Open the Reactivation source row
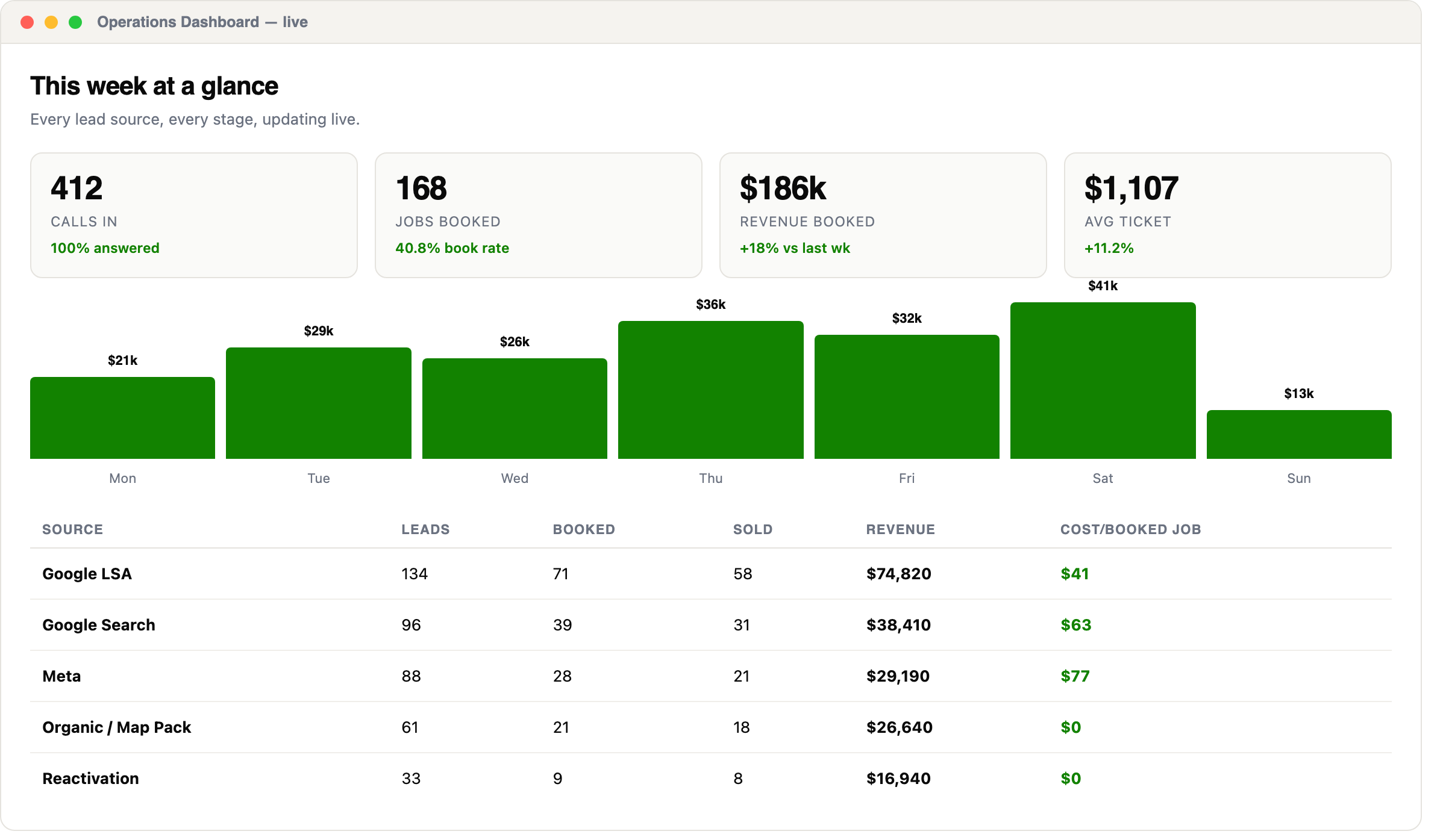 pyautogui.click(x=711, y=779)
